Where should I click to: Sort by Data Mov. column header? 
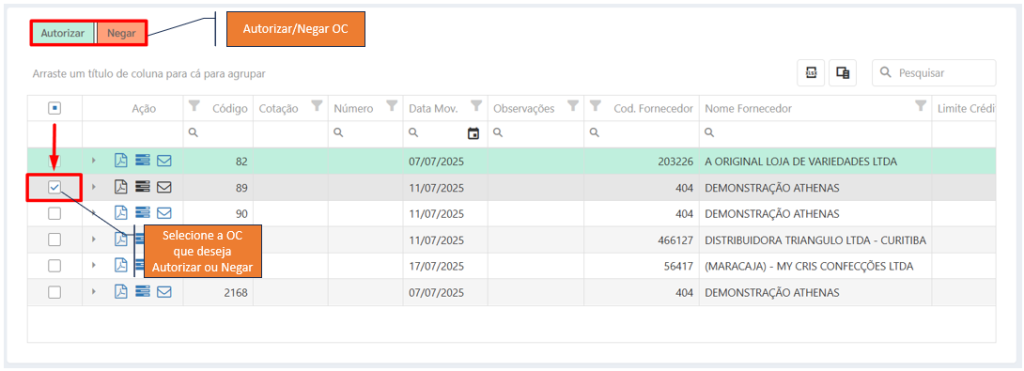(434, 108)
